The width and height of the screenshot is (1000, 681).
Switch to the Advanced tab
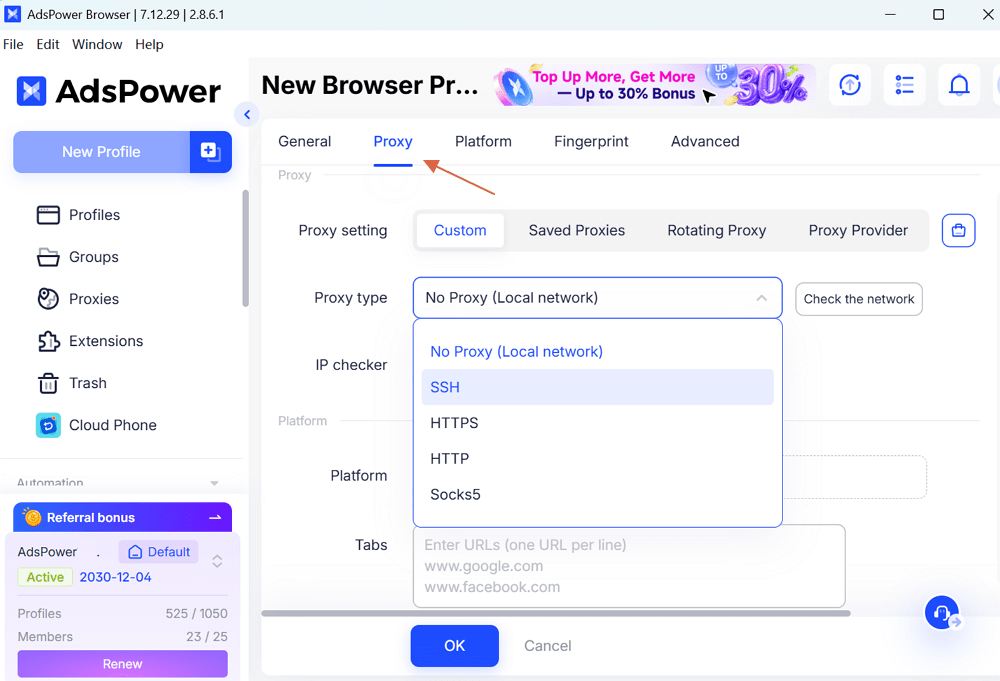pos(705,142)
